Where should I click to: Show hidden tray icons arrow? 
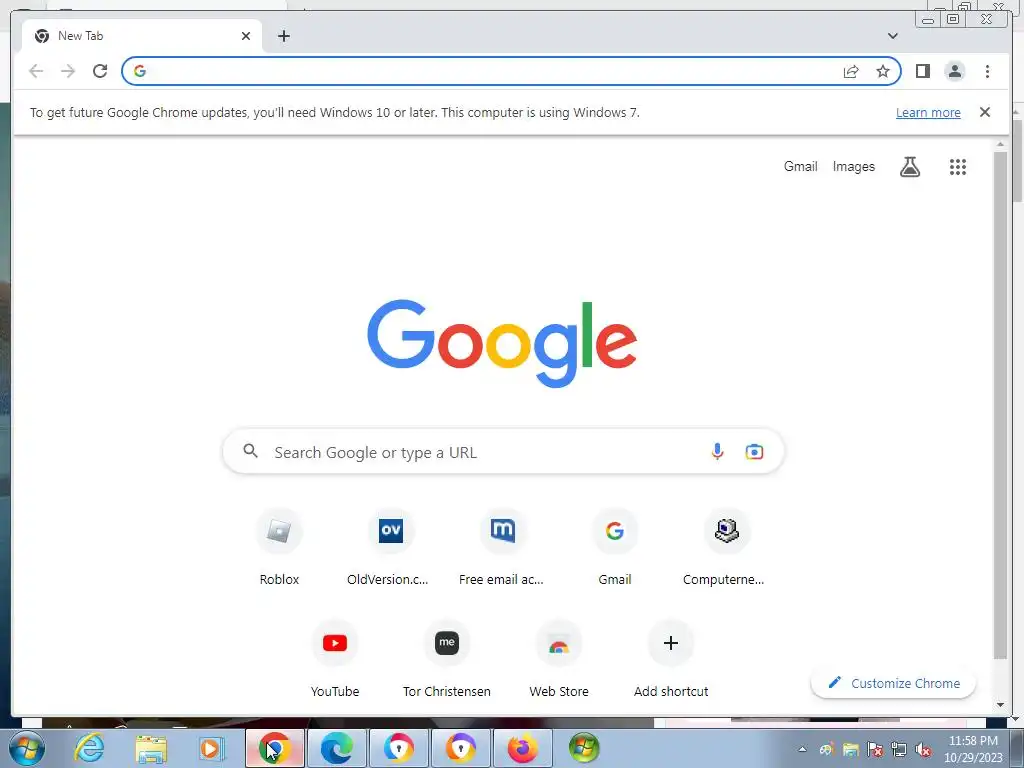coord(803,749)
